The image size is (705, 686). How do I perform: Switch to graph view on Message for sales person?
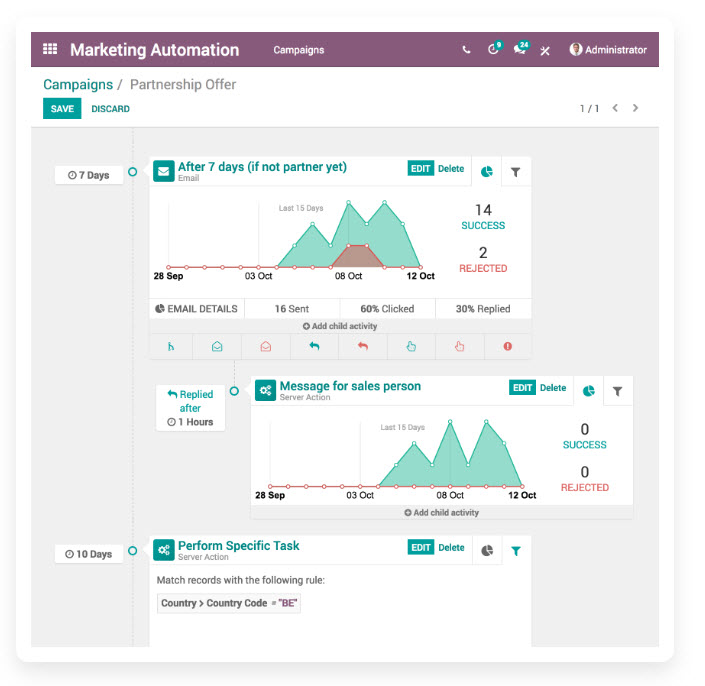(x=589, y=391)
